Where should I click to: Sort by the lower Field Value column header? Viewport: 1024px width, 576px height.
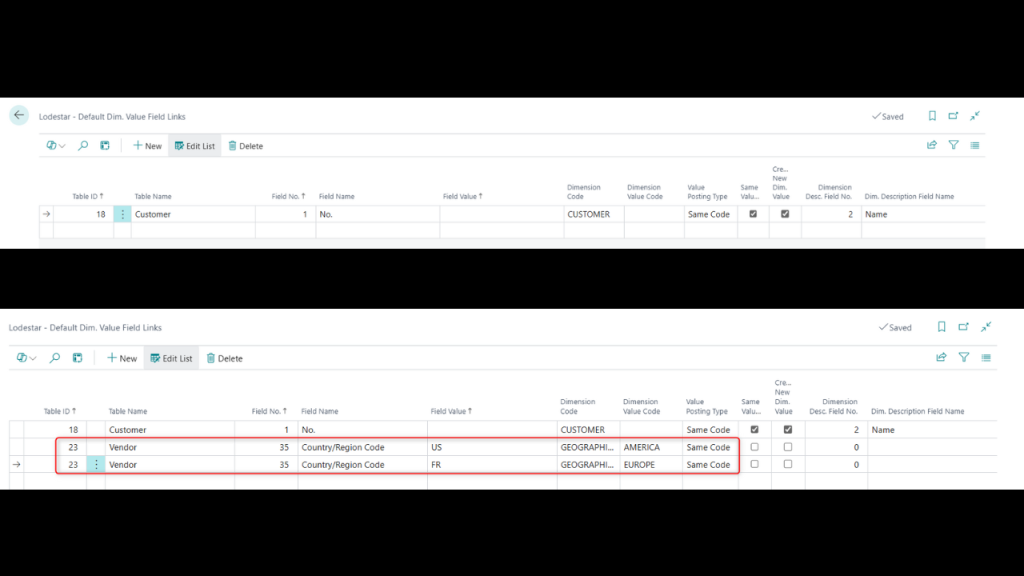click(451, 411)
